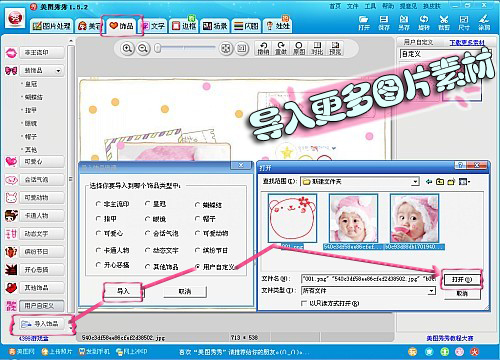This screenshot has height=360, width=500.
Task: Expand the 查找范围 folder dropdown
Action: click(x=415, y=182)
